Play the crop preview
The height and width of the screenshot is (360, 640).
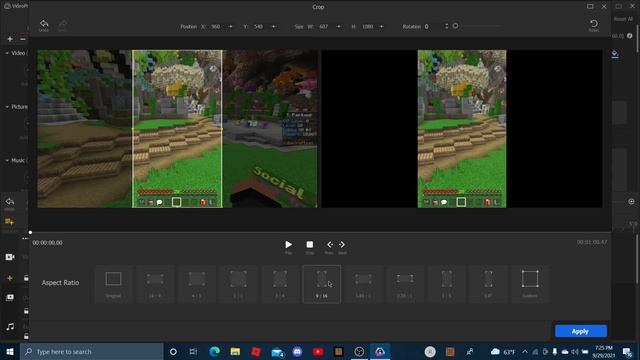point(289,244)
